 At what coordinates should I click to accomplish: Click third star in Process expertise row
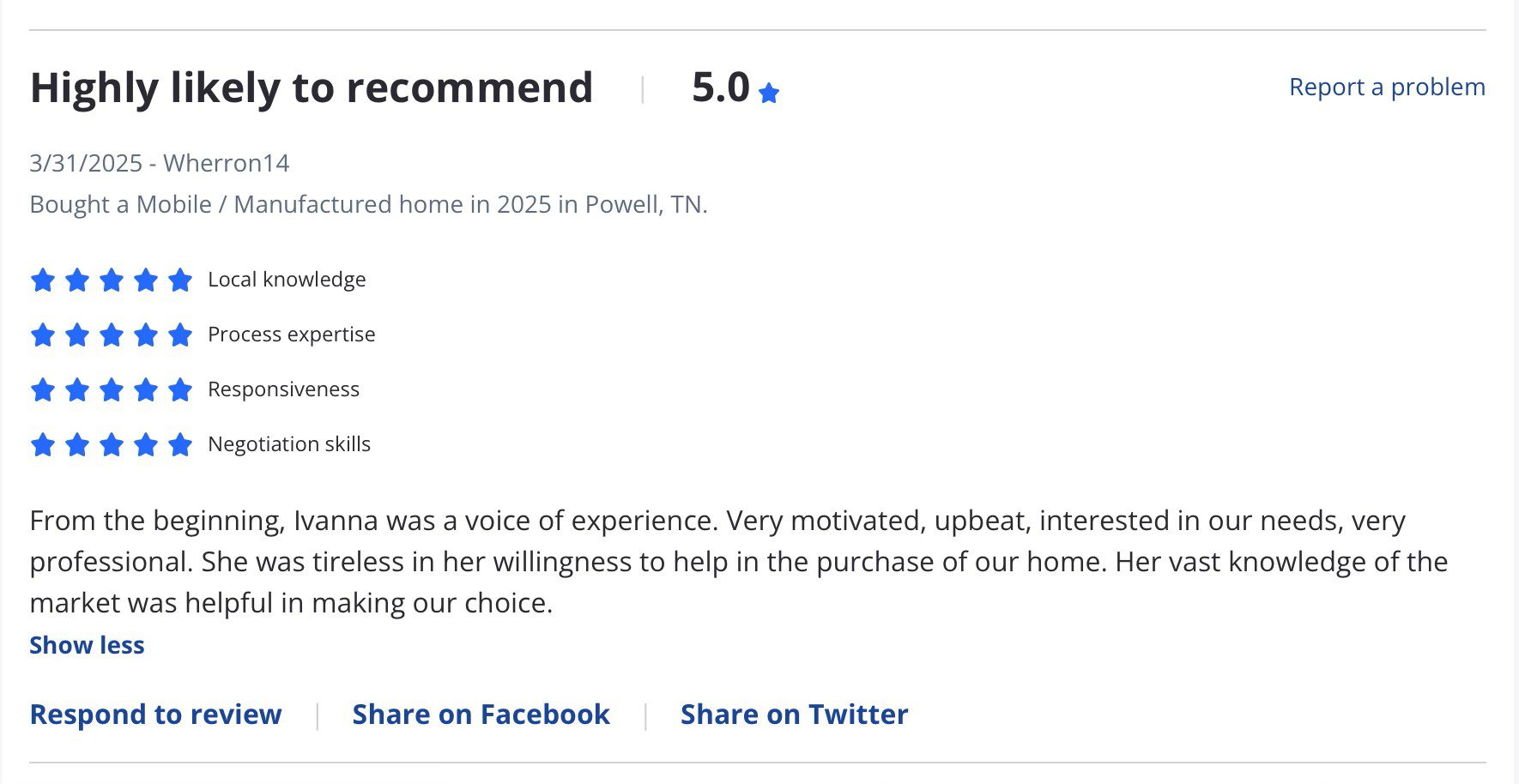[112, 335]
